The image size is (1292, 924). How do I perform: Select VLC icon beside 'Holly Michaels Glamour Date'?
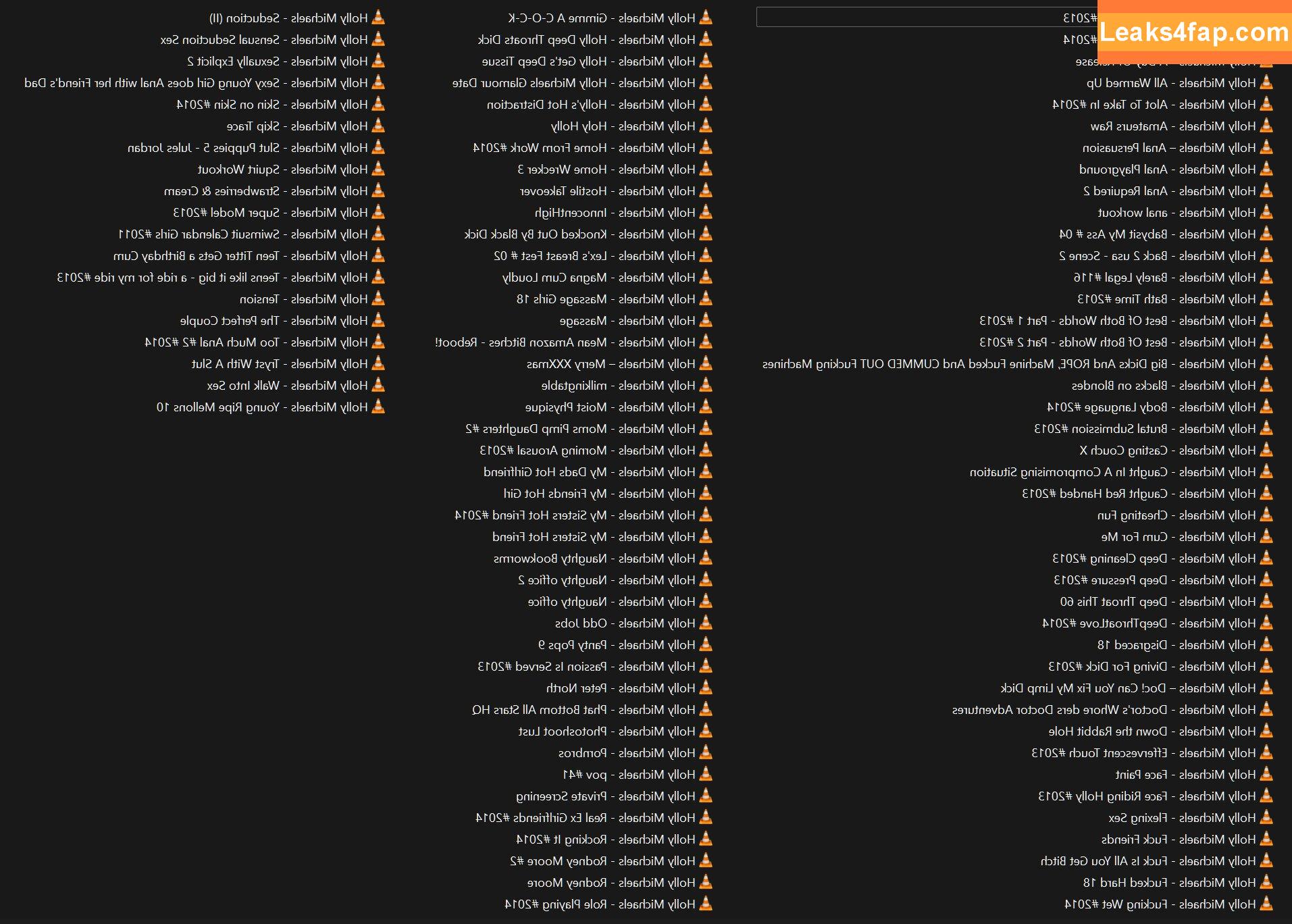(706, 82)
